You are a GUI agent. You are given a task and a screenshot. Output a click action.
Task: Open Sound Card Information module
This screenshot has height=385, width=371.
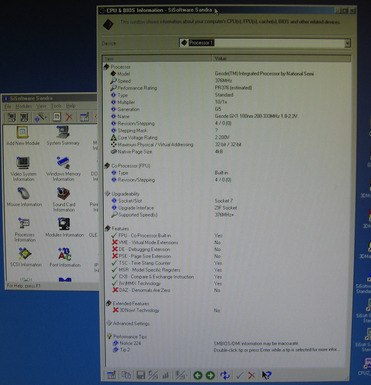pos(64,199)
